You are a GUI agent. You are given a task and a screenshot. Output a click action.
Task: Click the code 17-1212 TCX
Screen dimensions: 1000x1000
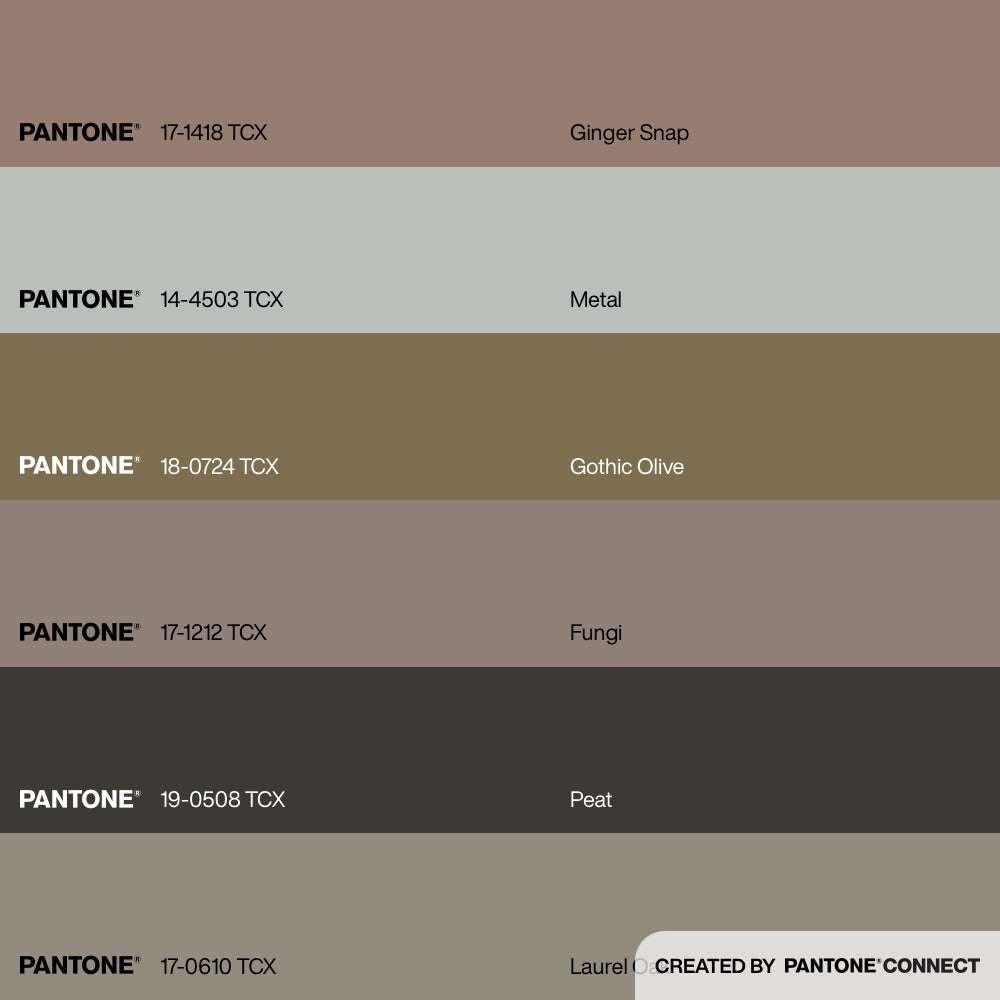click(x=213, y=632)
